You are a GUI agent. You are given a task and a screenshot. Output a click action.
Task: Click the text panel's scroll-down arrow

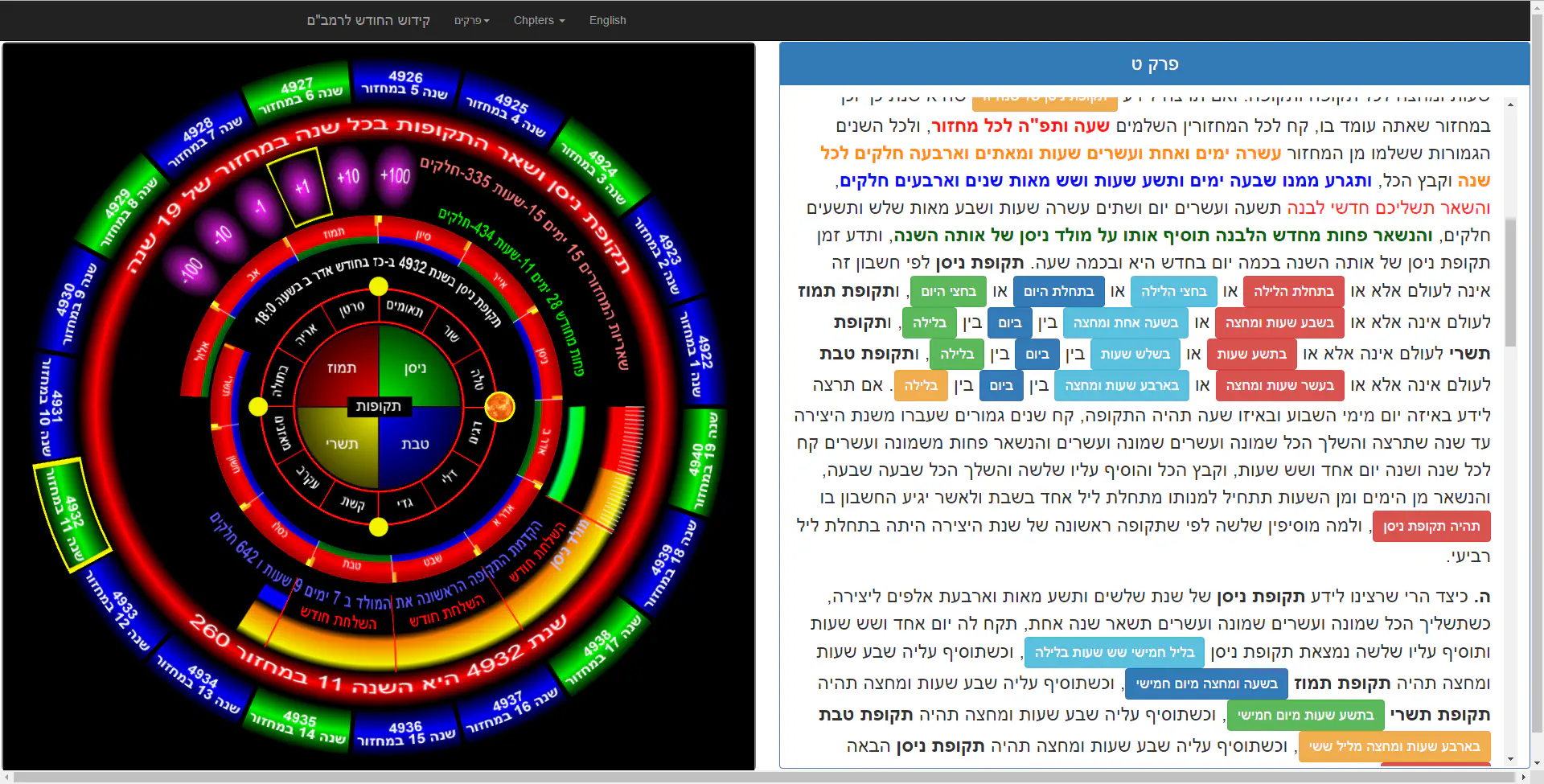1510,758
